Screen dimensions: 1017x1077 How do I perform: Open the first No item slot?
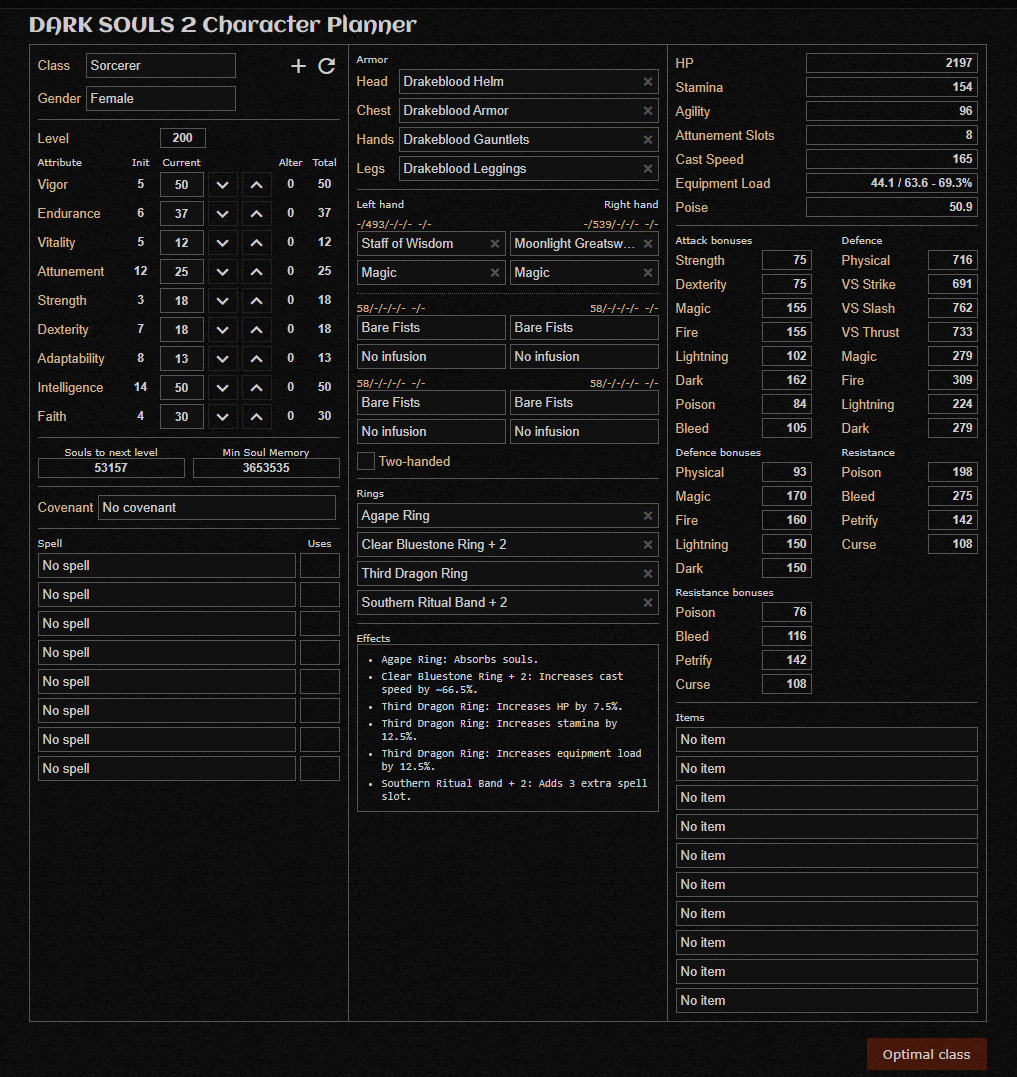[x=827, y=740]
